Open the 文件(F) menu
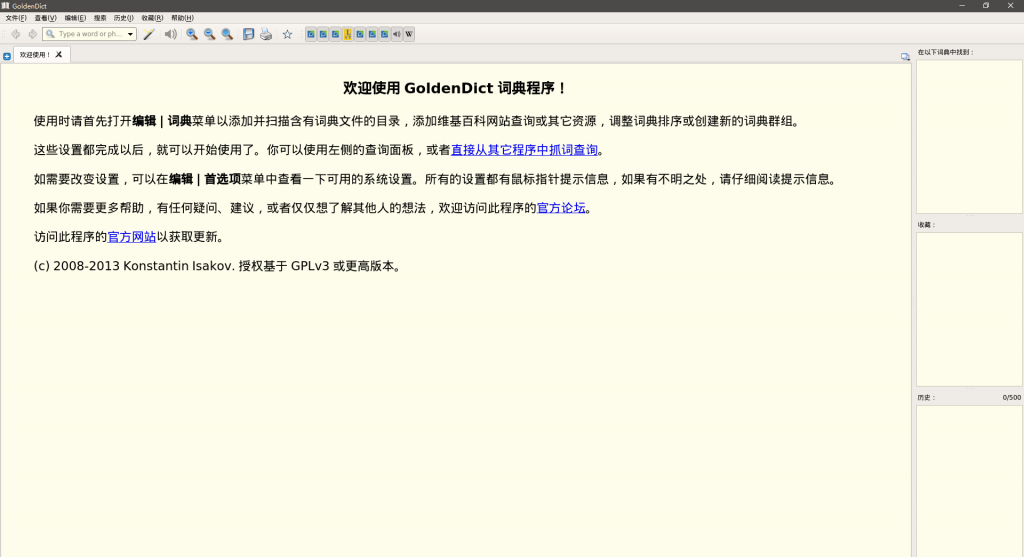This screenshot has width=1024, height=557. pos(16,18)
